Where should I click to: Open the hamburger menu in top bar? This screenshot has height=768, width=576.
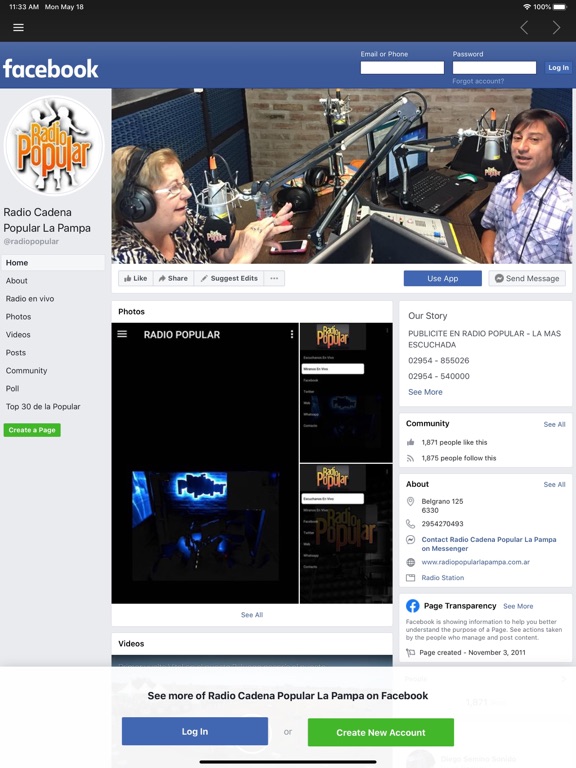18,27
